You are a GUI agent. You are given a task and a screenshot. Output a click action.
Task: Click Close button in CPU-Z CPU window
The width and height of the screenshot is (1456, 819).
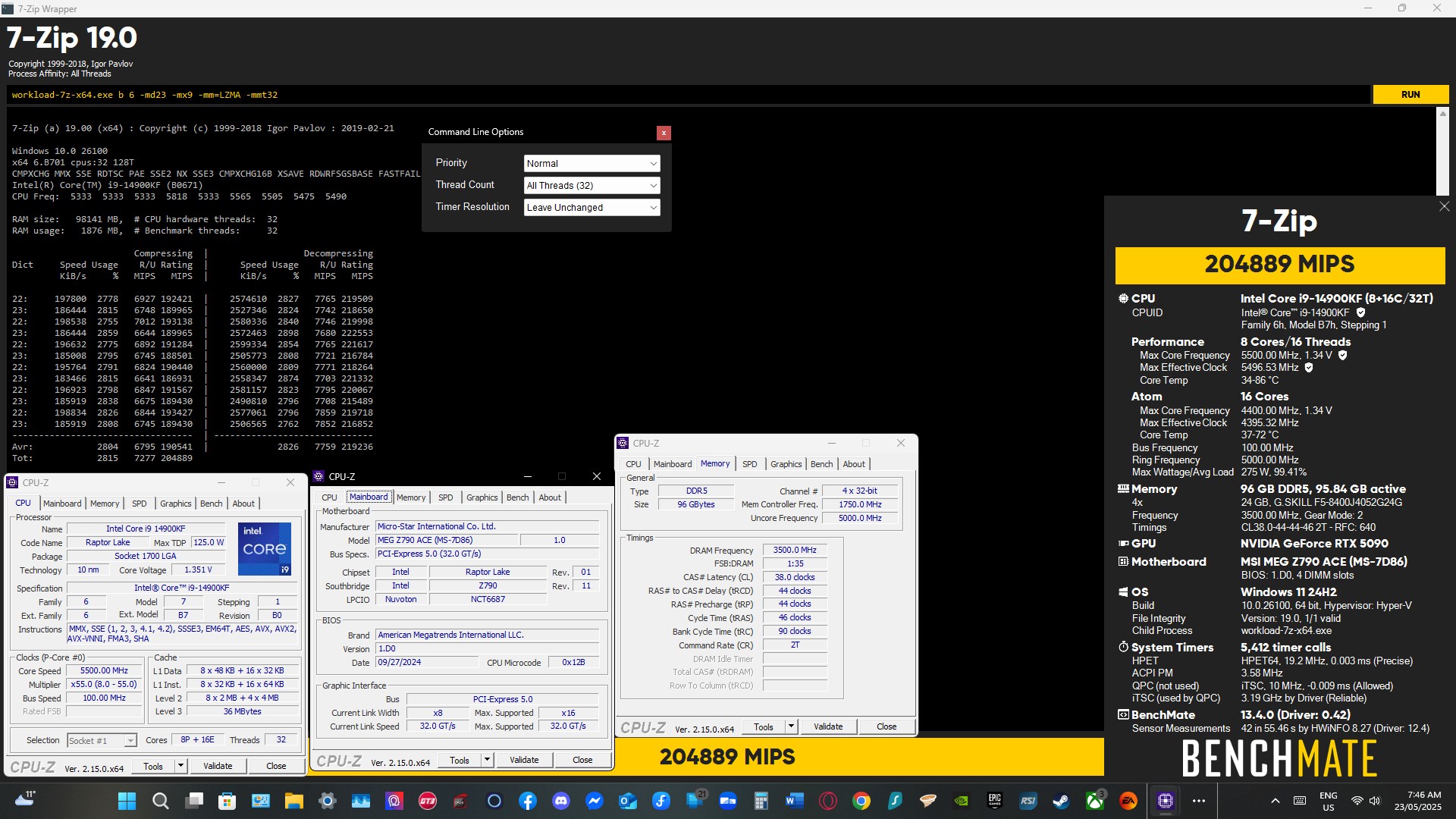[x=276, y=766]
